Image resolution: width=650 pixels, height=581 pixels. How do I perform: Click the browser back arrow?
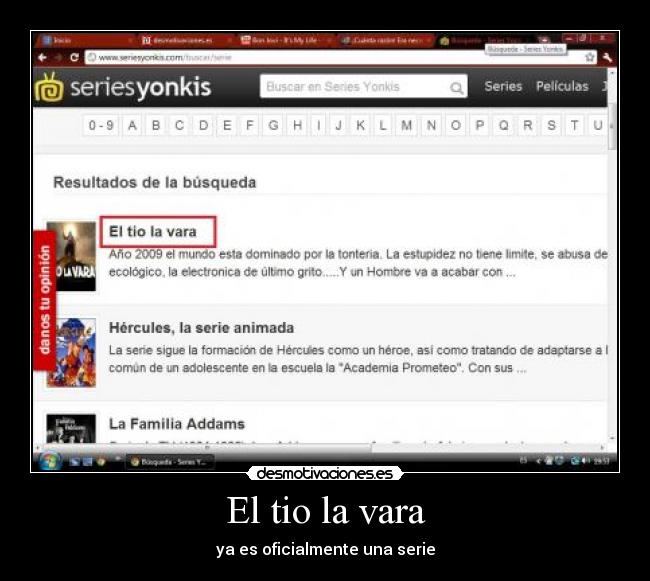pyautogui.click(x=42, y=57)
